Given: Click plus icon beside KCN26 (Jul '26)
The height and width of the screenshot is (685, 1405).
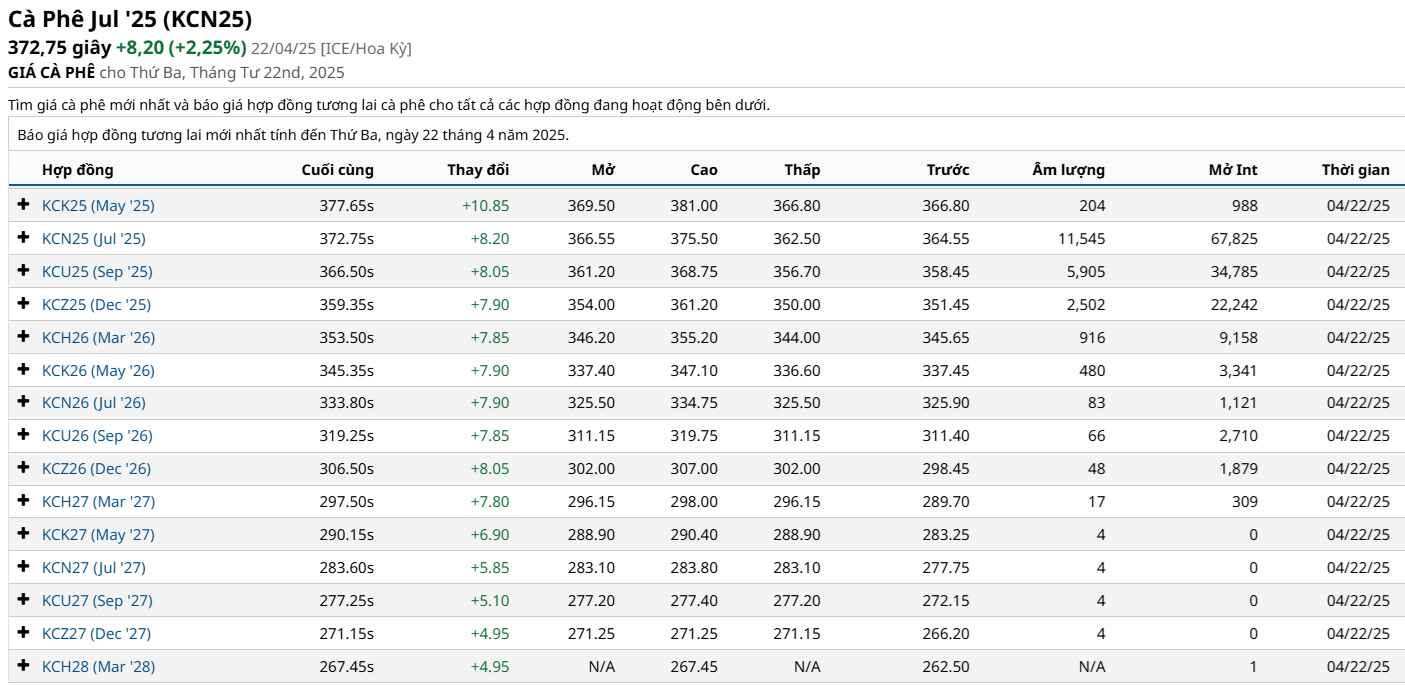Looking at the screenshot, I should point(24,402).
